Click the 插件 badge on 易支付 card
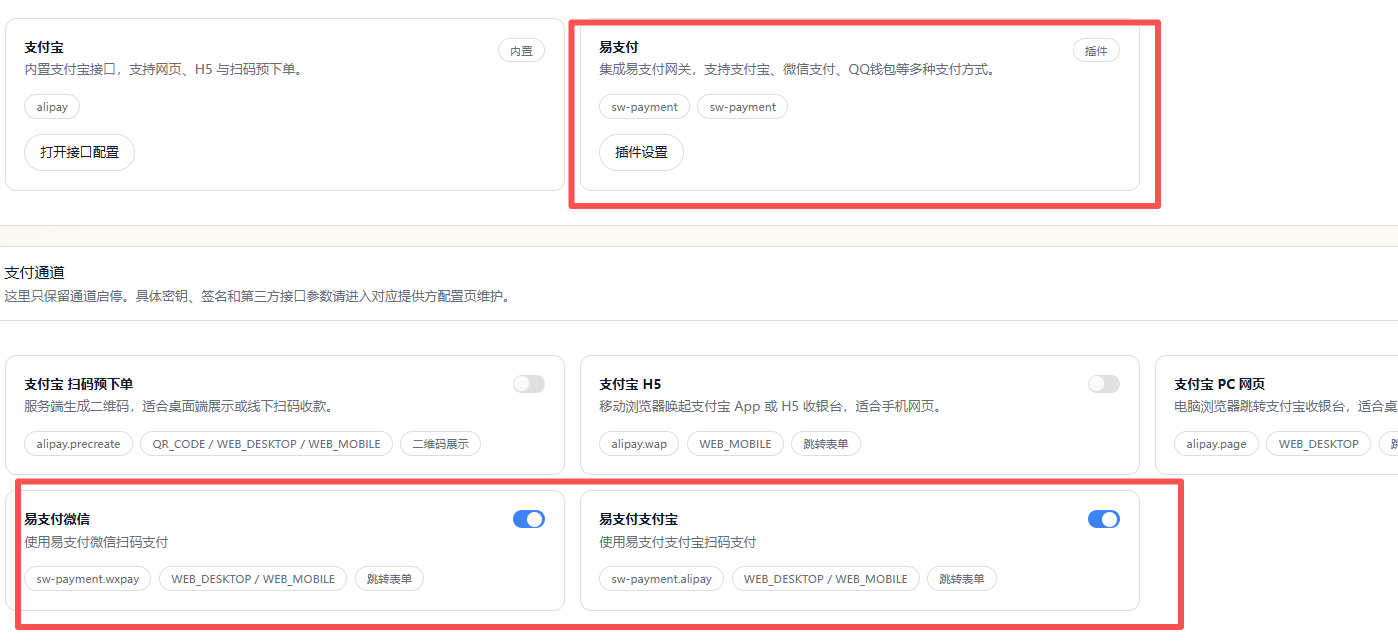Viewport: 1398px width, 642px height. 1096,50
